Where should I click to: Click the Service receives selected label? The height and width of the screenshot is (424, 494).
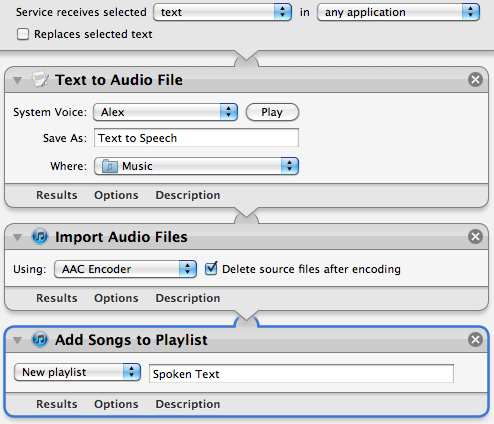(x=81, y=12)
